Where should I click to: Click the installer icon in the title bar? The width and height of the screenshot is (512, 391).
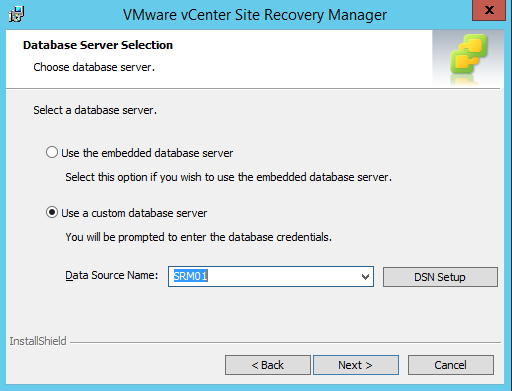(x=16, y=14)
